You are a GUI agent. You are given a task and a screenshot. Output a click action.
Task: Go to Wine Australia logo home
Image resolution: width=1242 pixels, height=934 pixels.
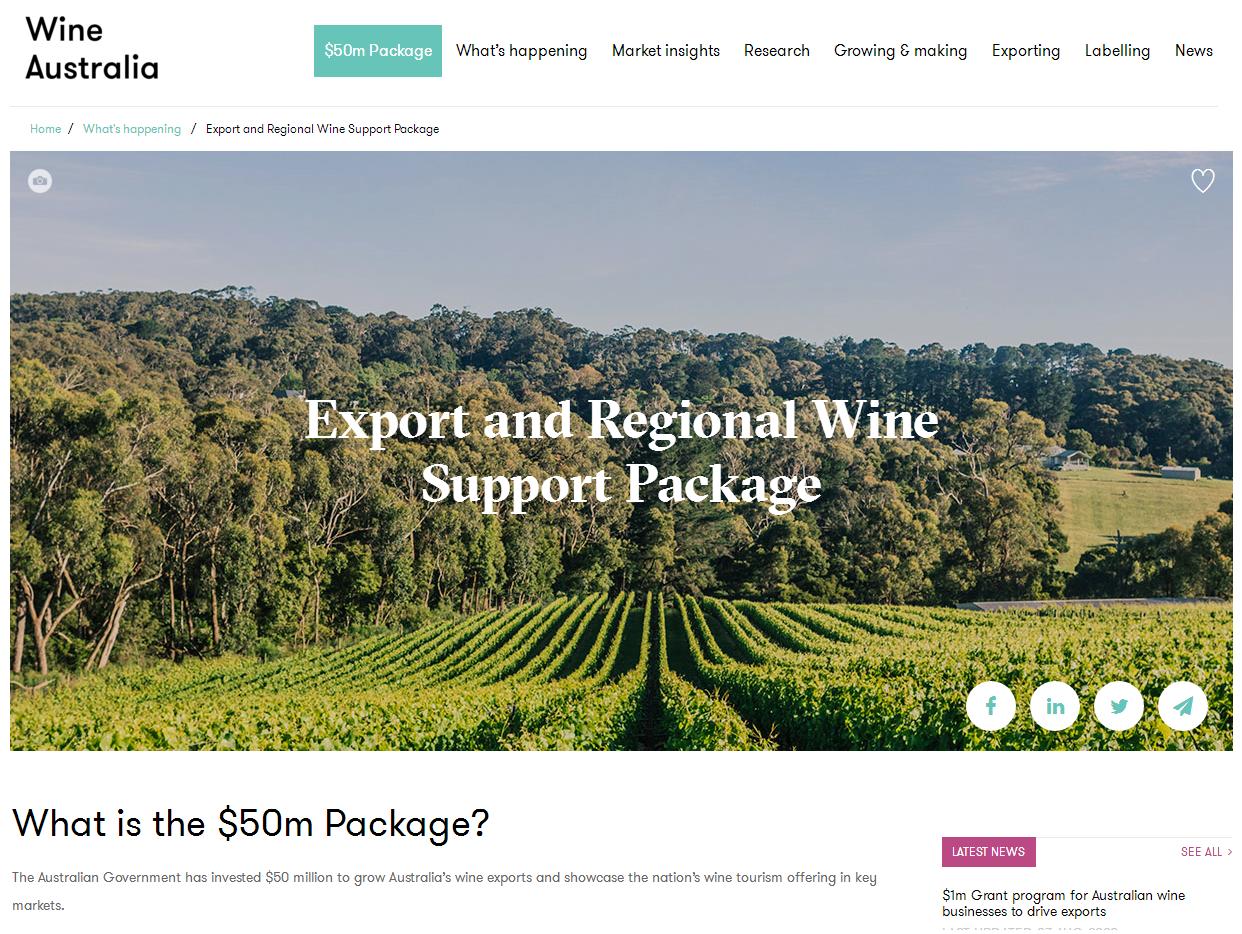92,48
